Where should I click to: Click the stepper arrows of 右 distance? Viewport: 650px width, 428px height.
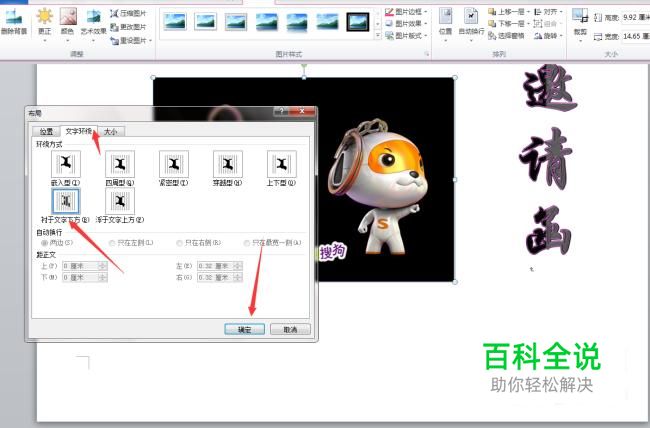(x=238, y=277)
